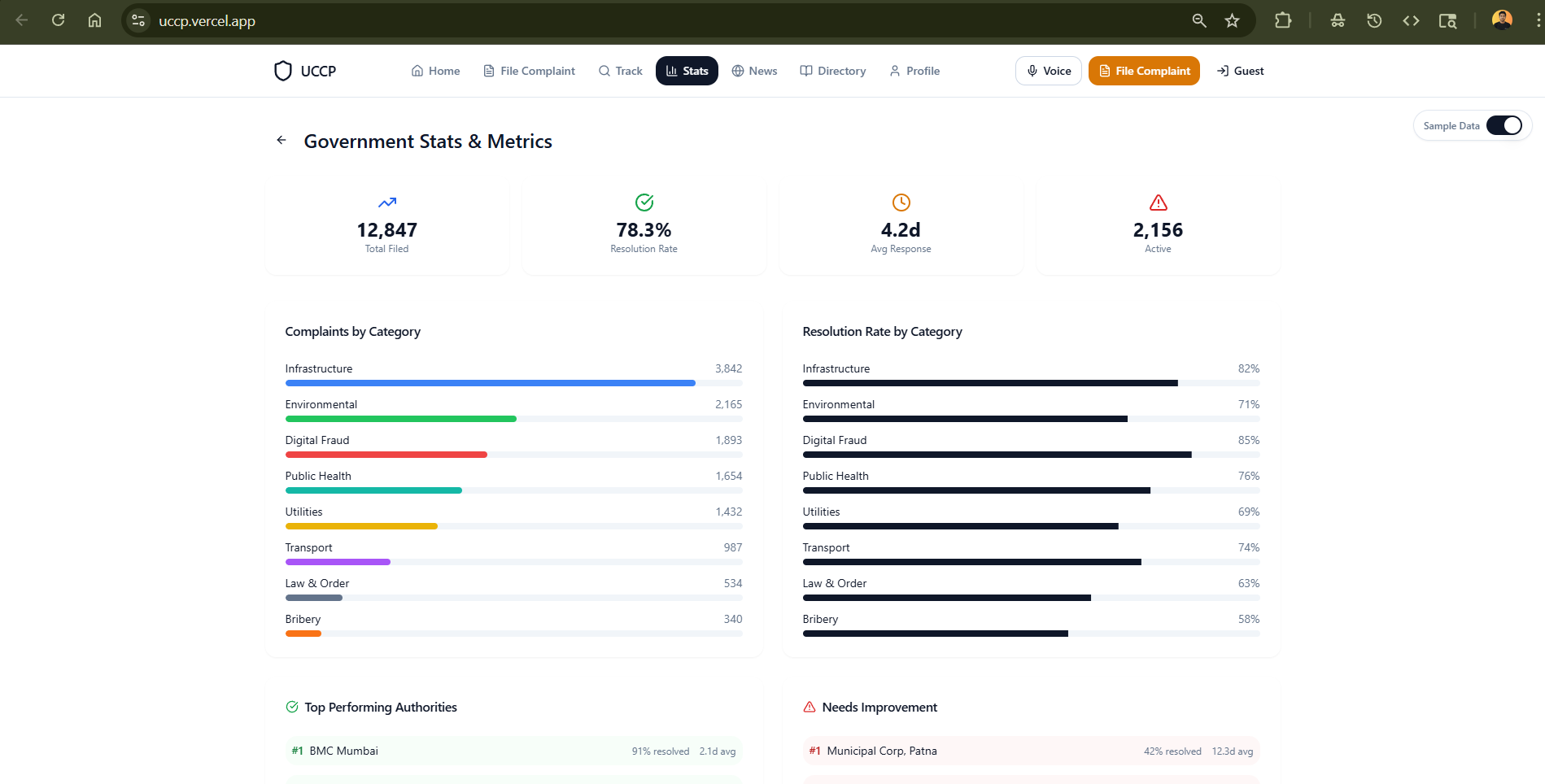This screenshot has height=784, width=1545.
Task: Click the Law & Order 534 count
Action: coord(733,583)
